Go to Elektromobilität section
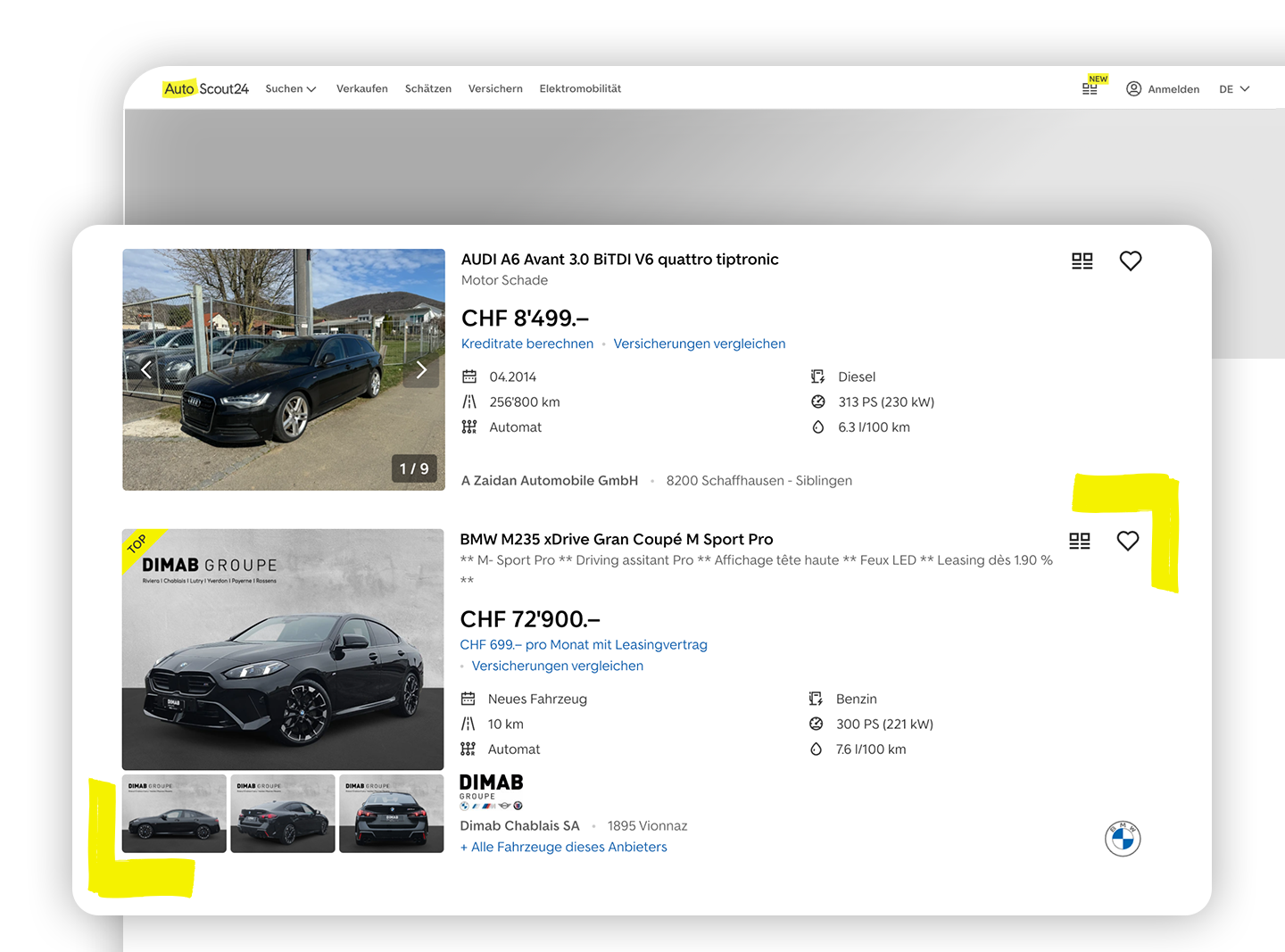The height and width of the screenshot is (952, 1285). click(580, 88)
